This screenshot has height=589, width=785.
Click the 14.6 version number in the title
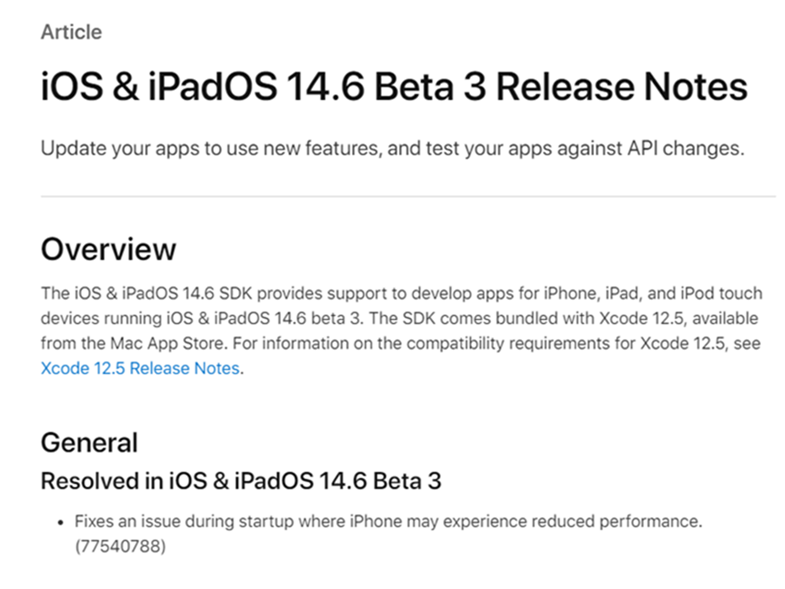tap(325, 86)
